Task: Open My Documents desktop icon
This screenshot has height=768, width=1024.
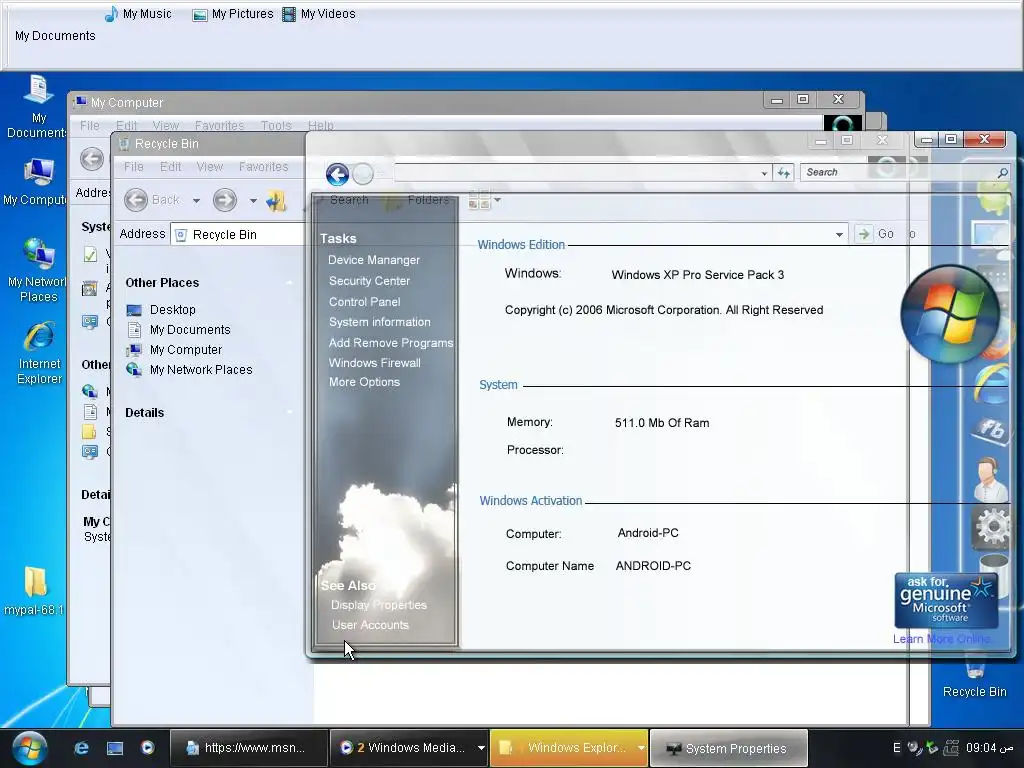Action: (38, 106)
